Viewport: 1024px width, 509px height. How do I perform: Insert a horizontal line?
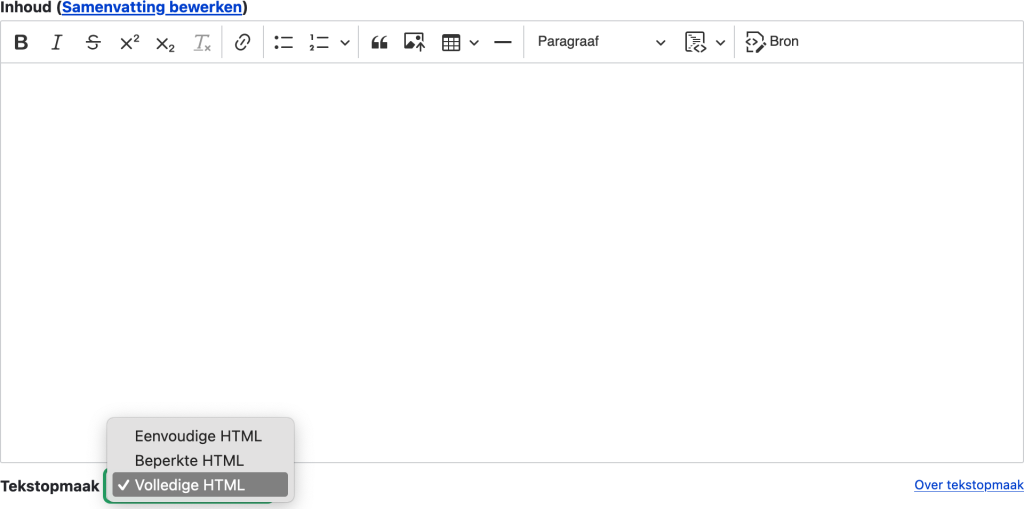(502, 42)
